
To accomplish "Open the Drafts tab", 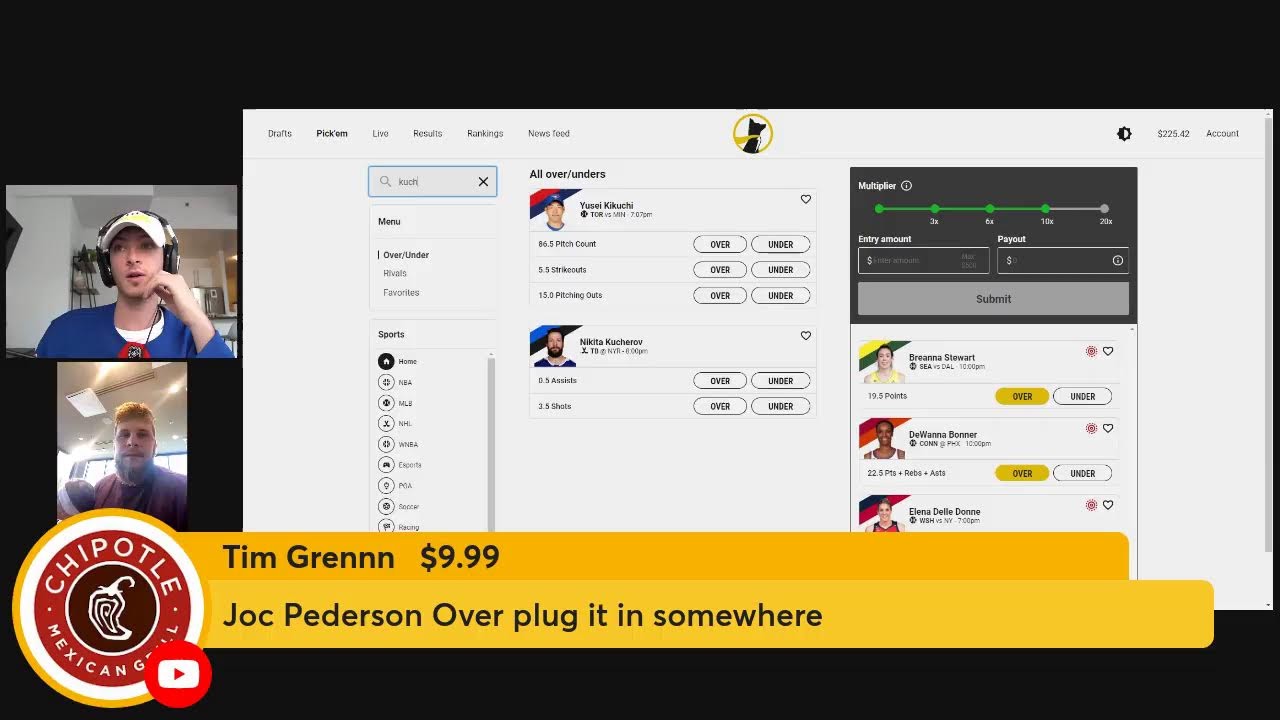I will [280, 133].
